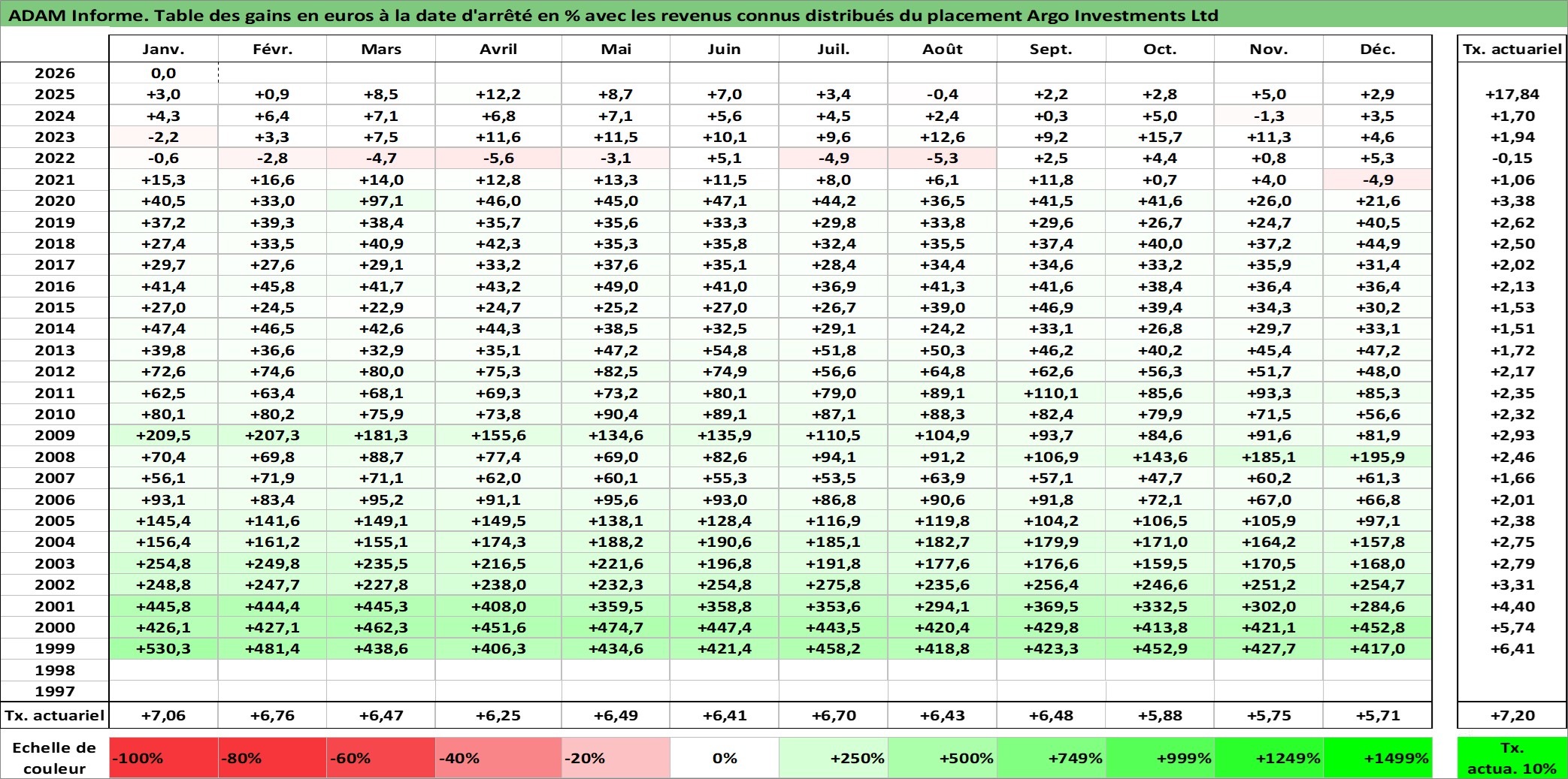
Task: Click the -20% pink color swatch
Action: (x=616, y=758)
